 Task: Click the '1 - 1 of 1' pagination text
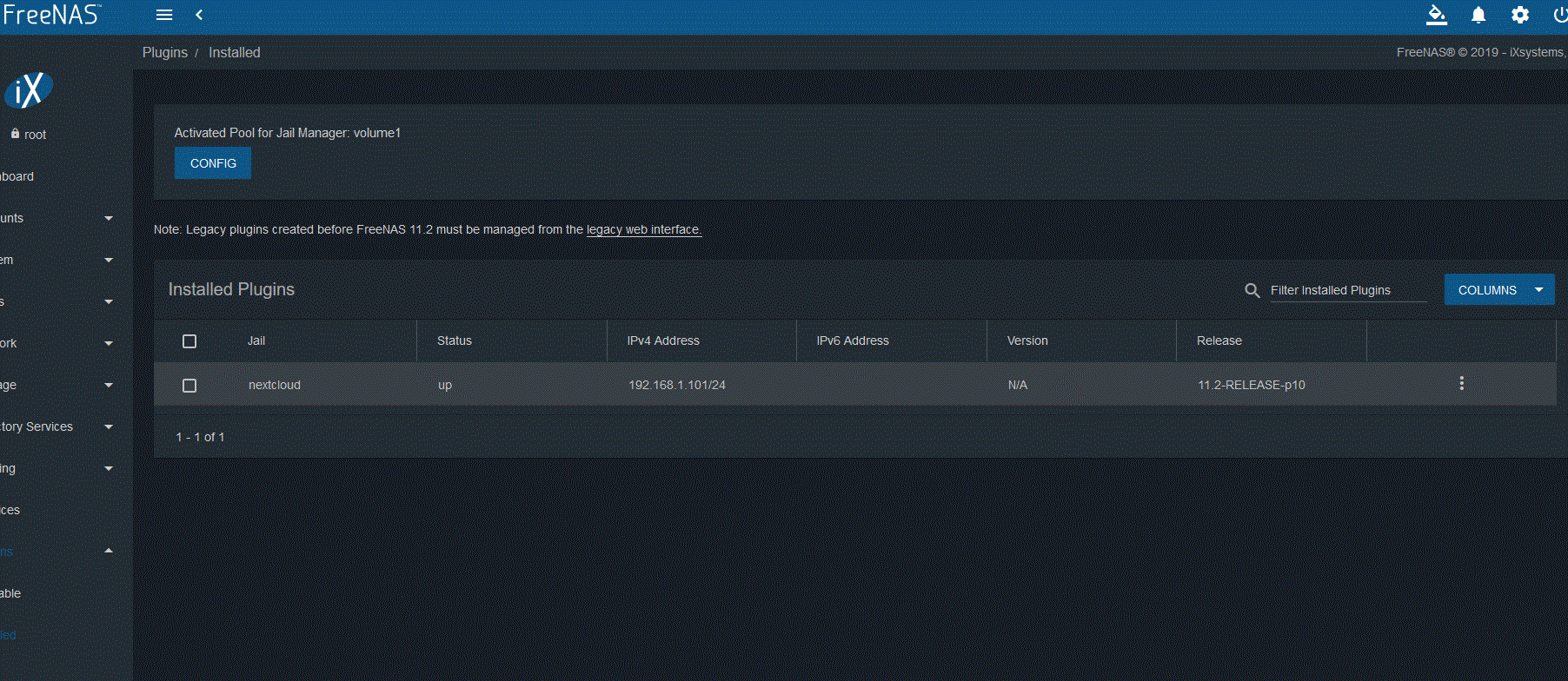coord(200,437)
